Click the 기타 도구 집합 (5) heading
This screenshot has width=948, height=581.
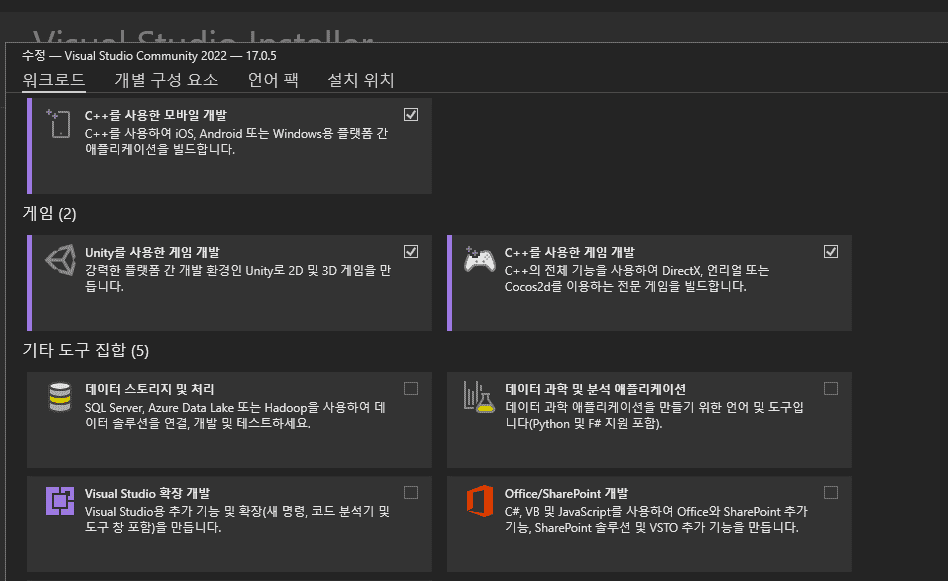(x=86, y=350)
